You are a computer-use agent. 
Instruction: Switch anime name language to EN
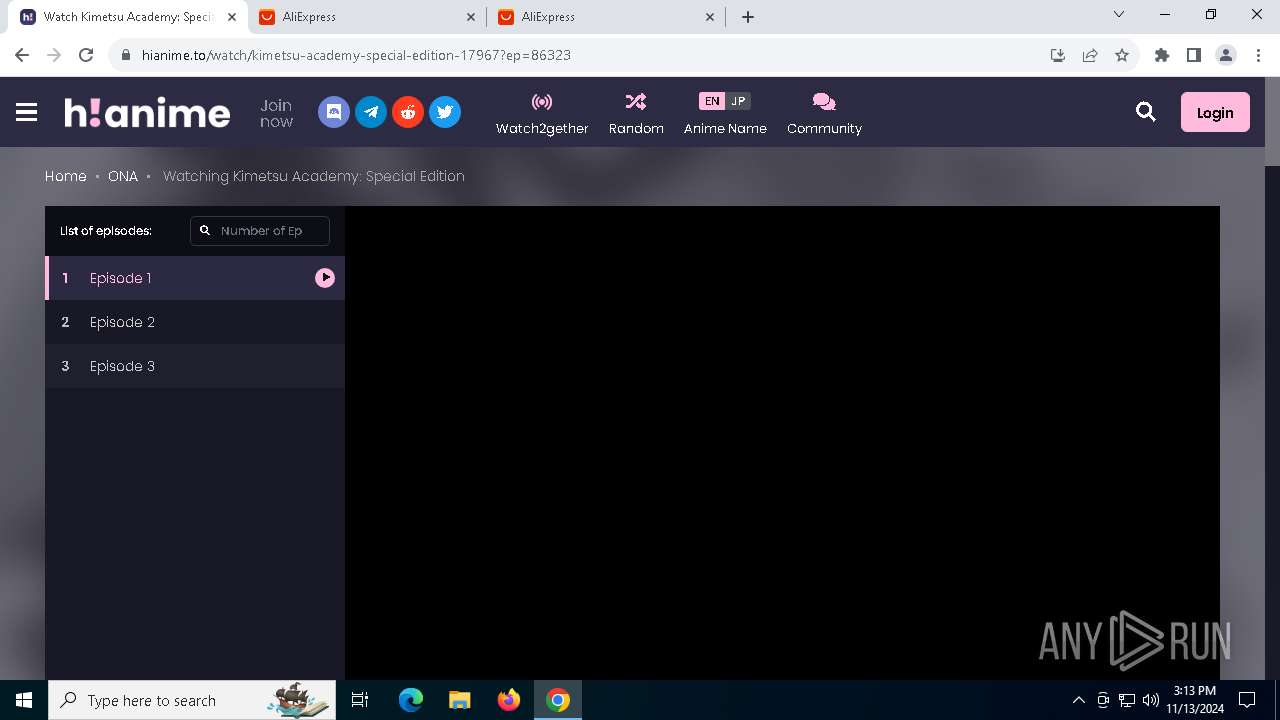tap(711, 101)
